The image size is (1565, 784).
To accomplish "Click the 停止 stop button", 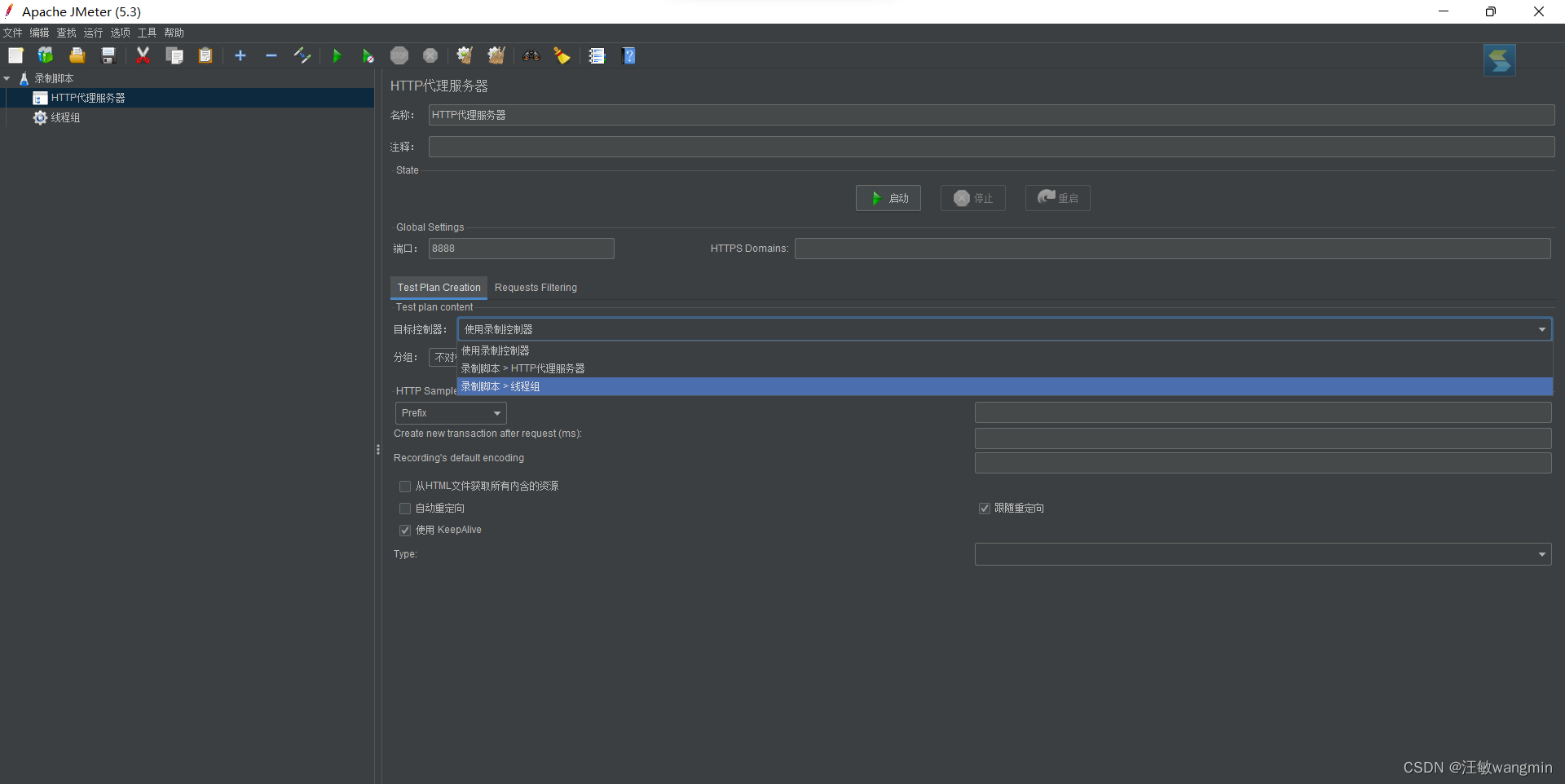I will [973, 198].
